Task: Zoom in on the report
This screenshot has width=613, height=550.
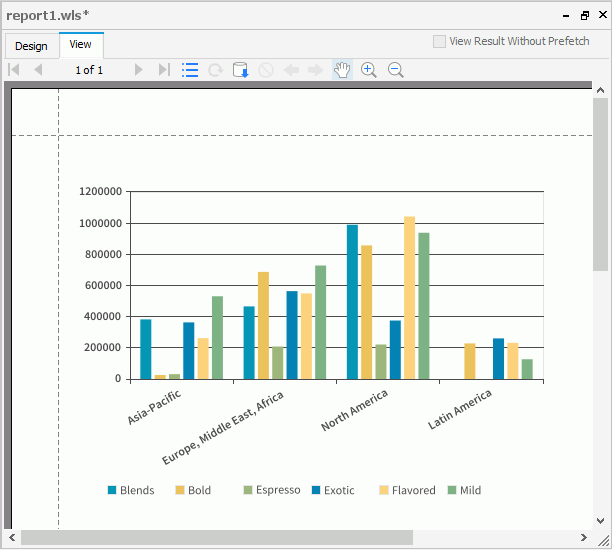Action: pyautogui.click(x=369, y=70)
